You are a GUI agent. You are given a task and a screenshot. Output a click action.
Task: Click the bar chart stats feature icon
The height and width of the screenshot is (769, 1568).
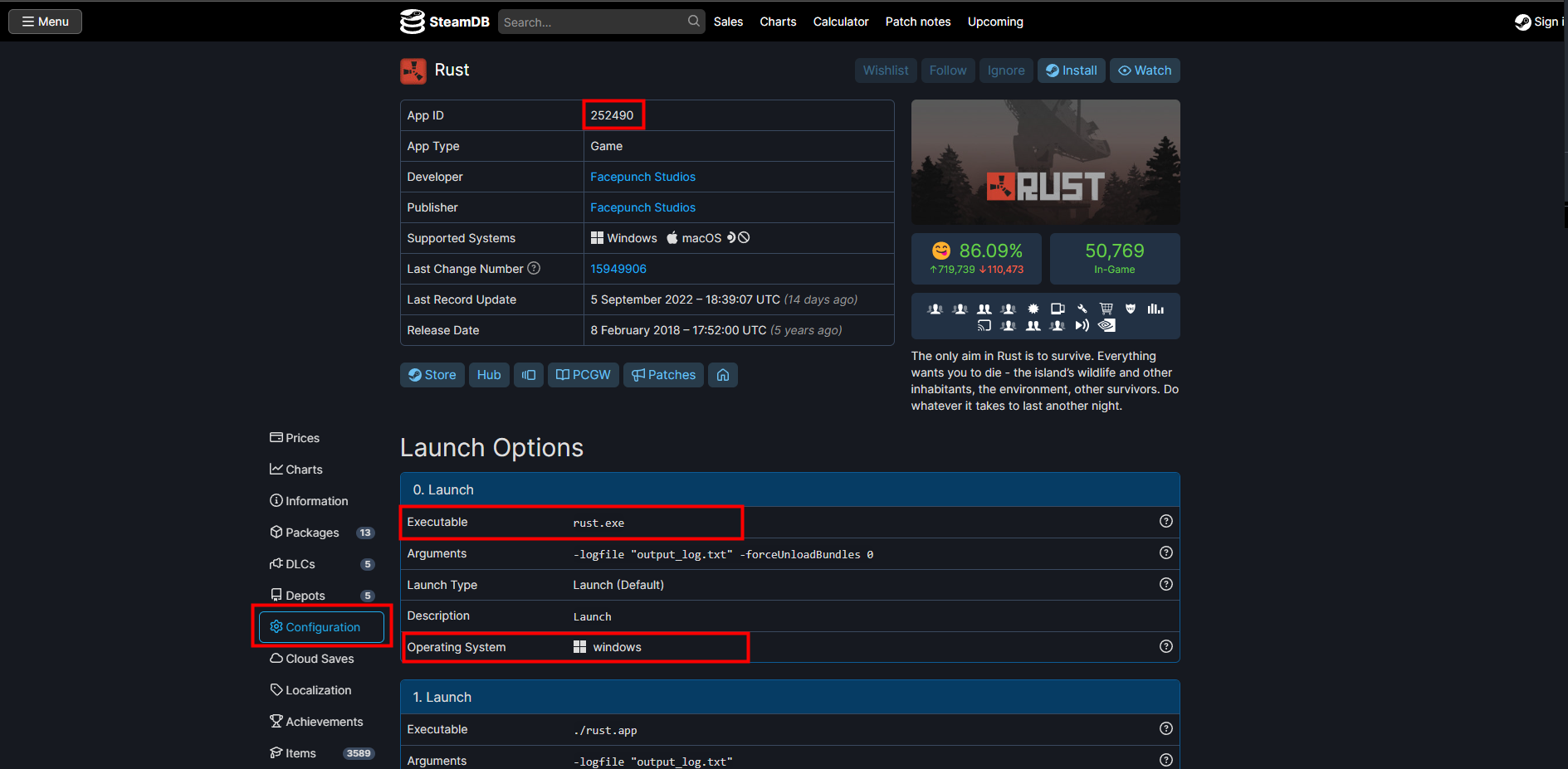1155,309
